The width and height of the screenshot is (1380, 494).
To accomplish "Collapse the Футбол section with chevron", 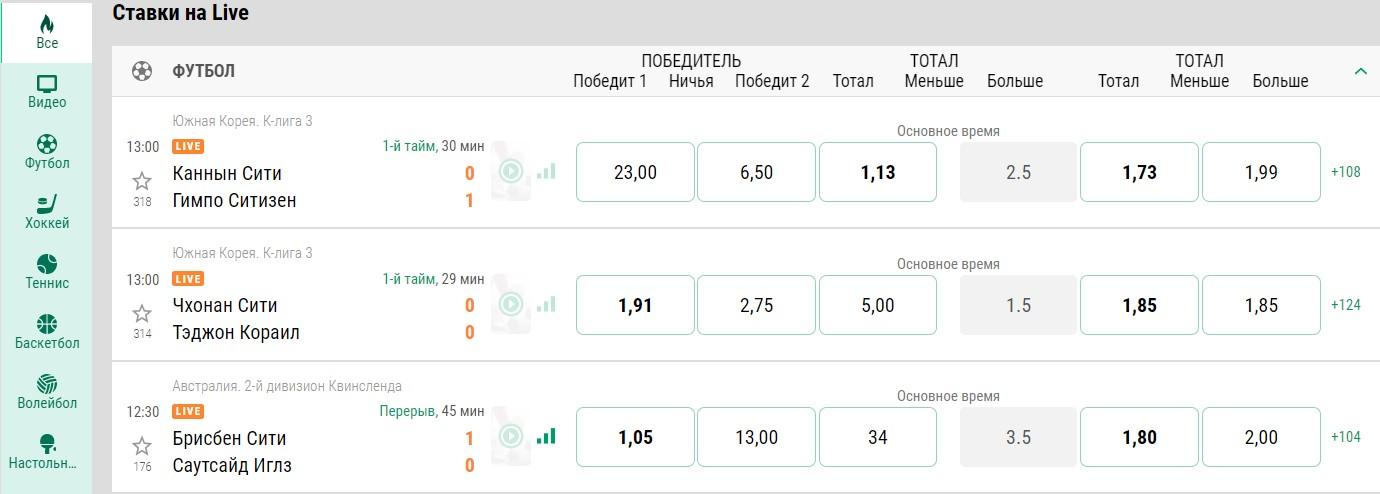I will pyautogui.click(x=1360, y=71).
